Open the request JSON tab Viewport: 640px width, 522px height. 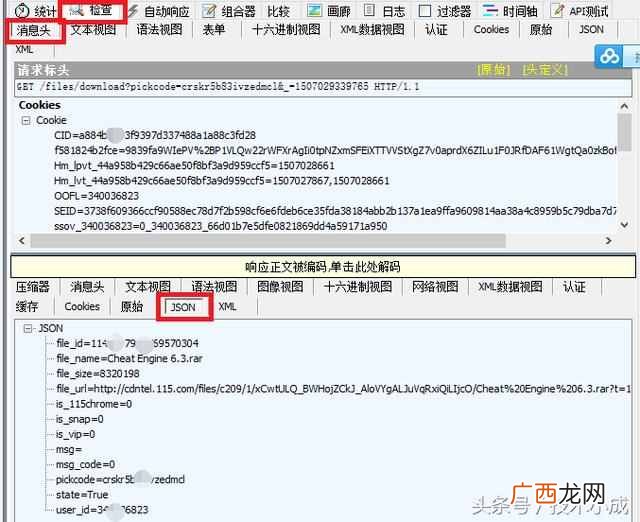click(591, 30)
